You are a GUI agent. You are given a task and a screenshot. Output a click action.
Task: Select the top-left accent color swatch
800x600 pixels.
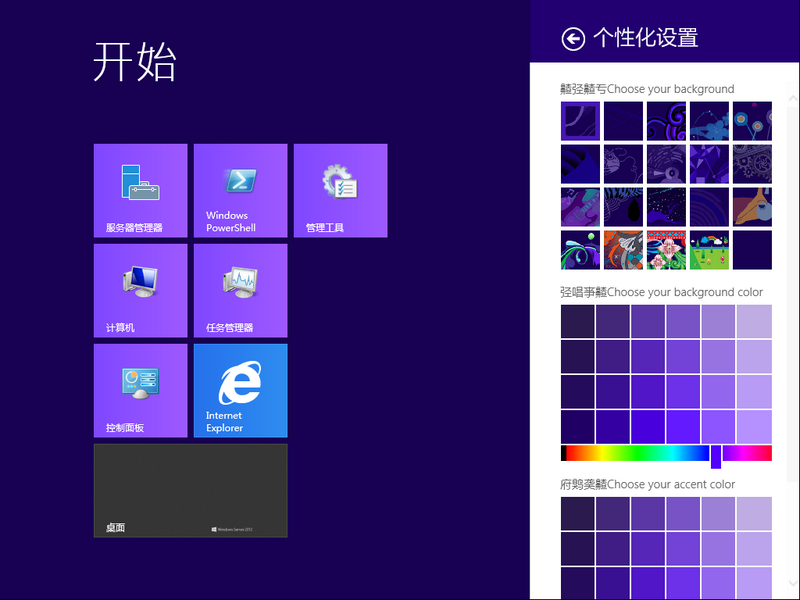(x=578, y=513)
